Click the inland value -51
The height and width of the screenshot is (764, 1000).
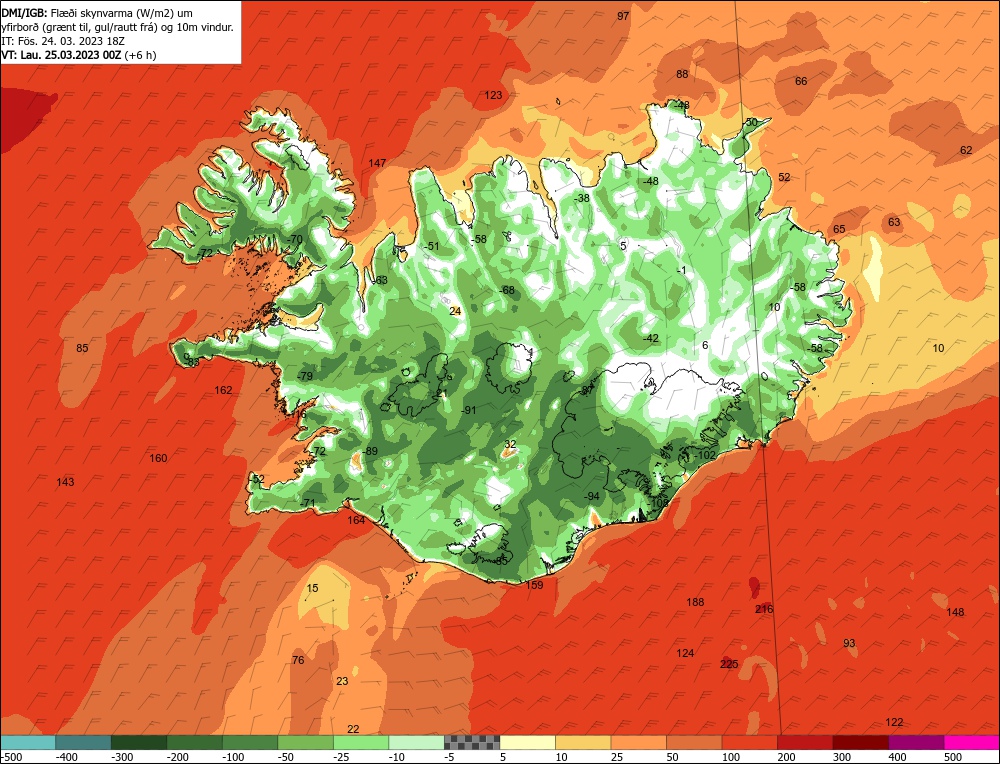click(x=432, y=246)
